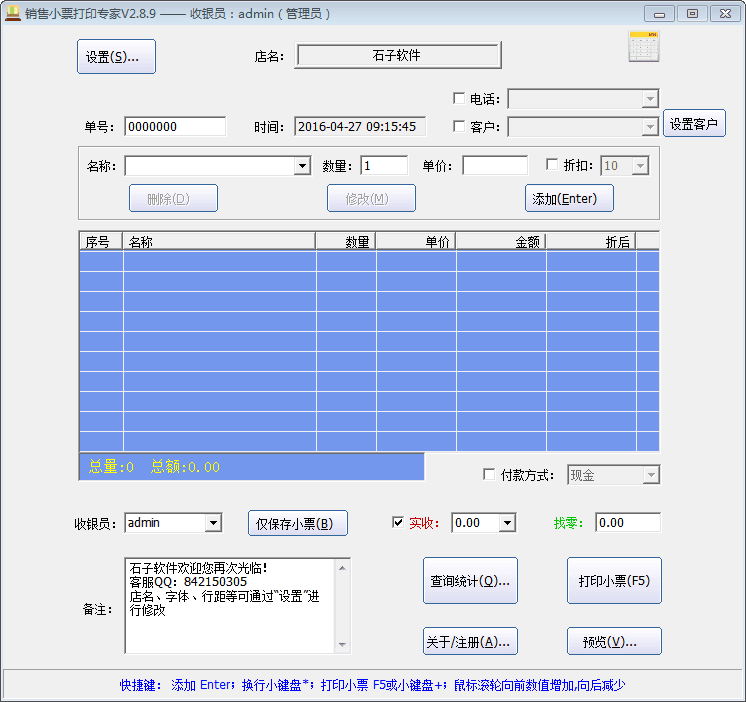The width and height of the screenshot is (746, 702).
Task: Click the 找零 change amount field
Action: point(628,523)
